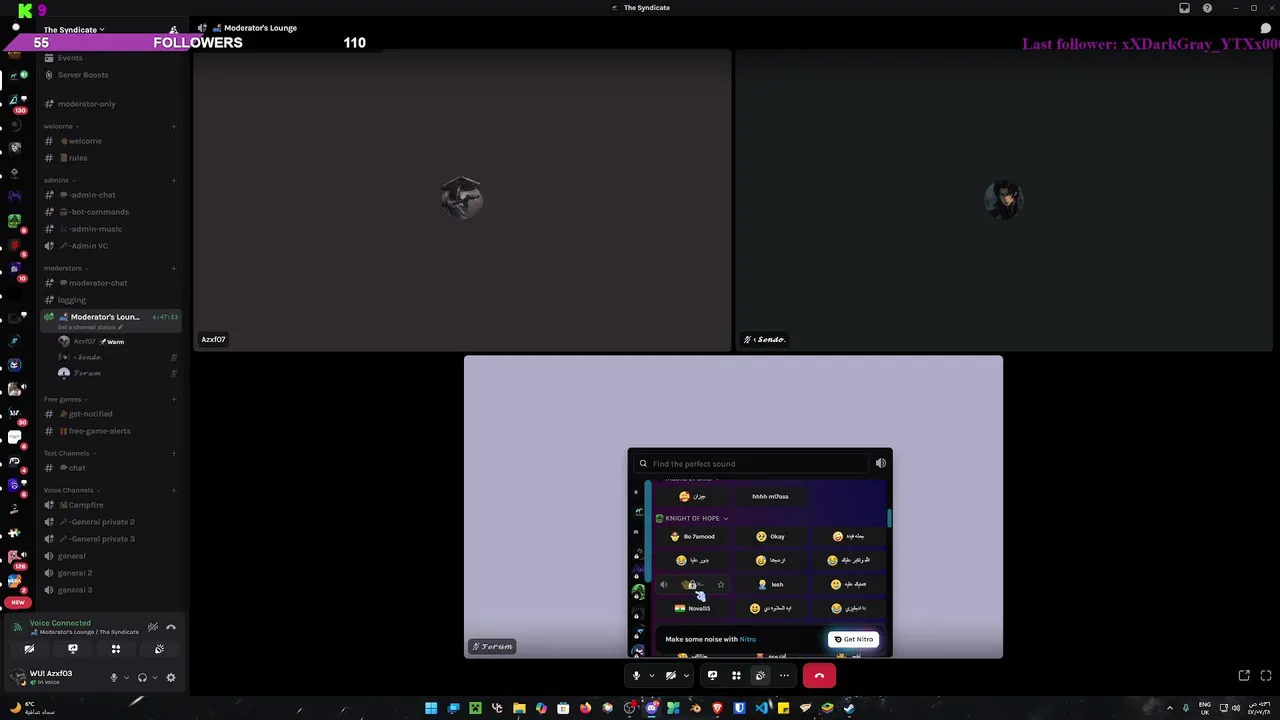
Task: Add a channel to the moderators category
Action: pos(174,268)
